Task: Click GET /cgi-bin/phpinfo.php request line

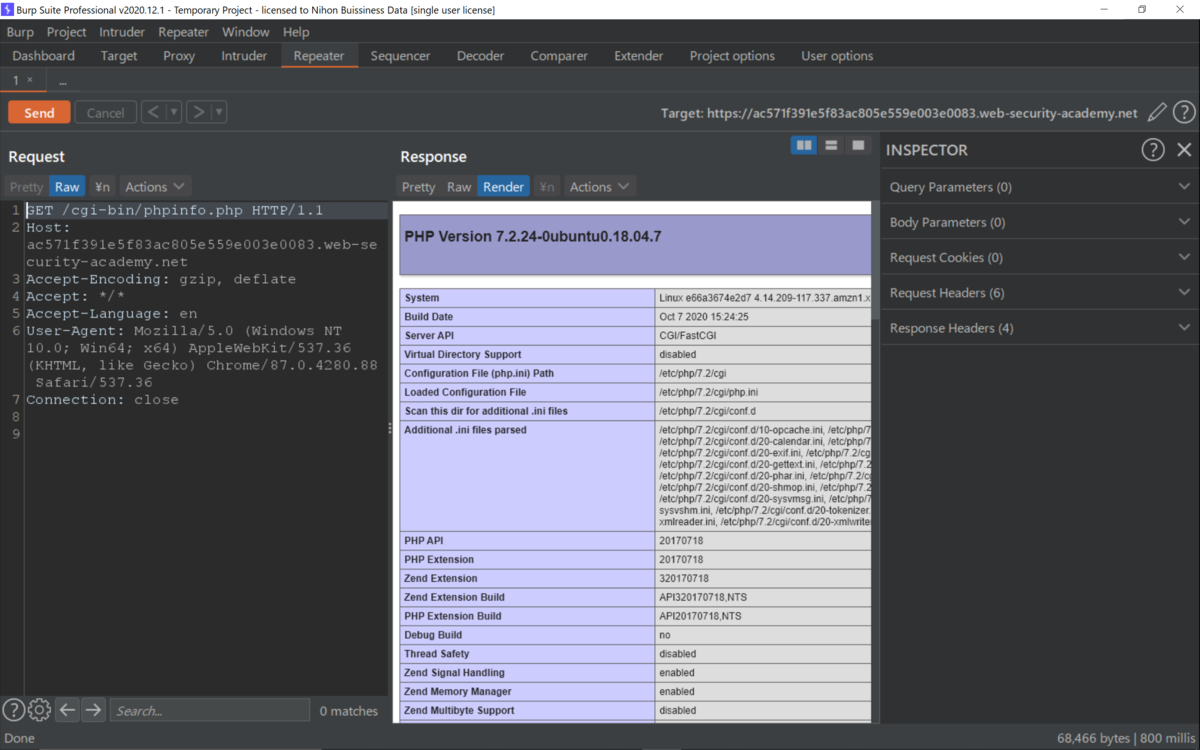Action: pos(174,211)
